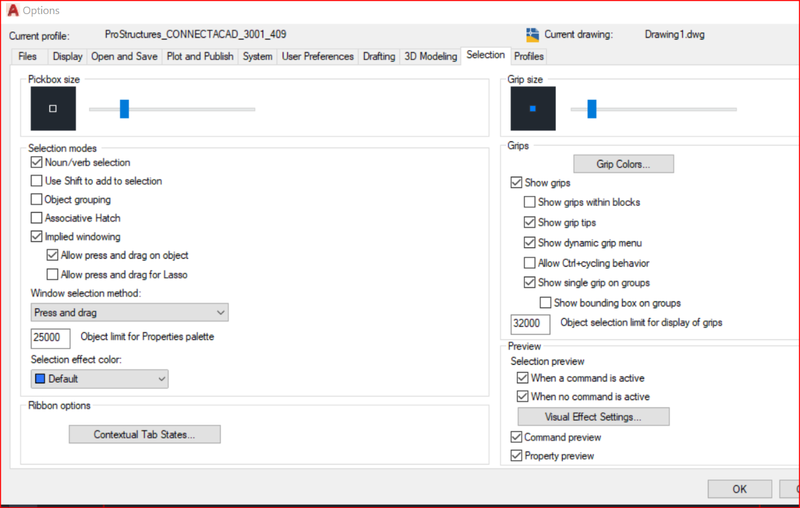Open the Files tab
Screen dimensions: 800x508
pos(28,56)
